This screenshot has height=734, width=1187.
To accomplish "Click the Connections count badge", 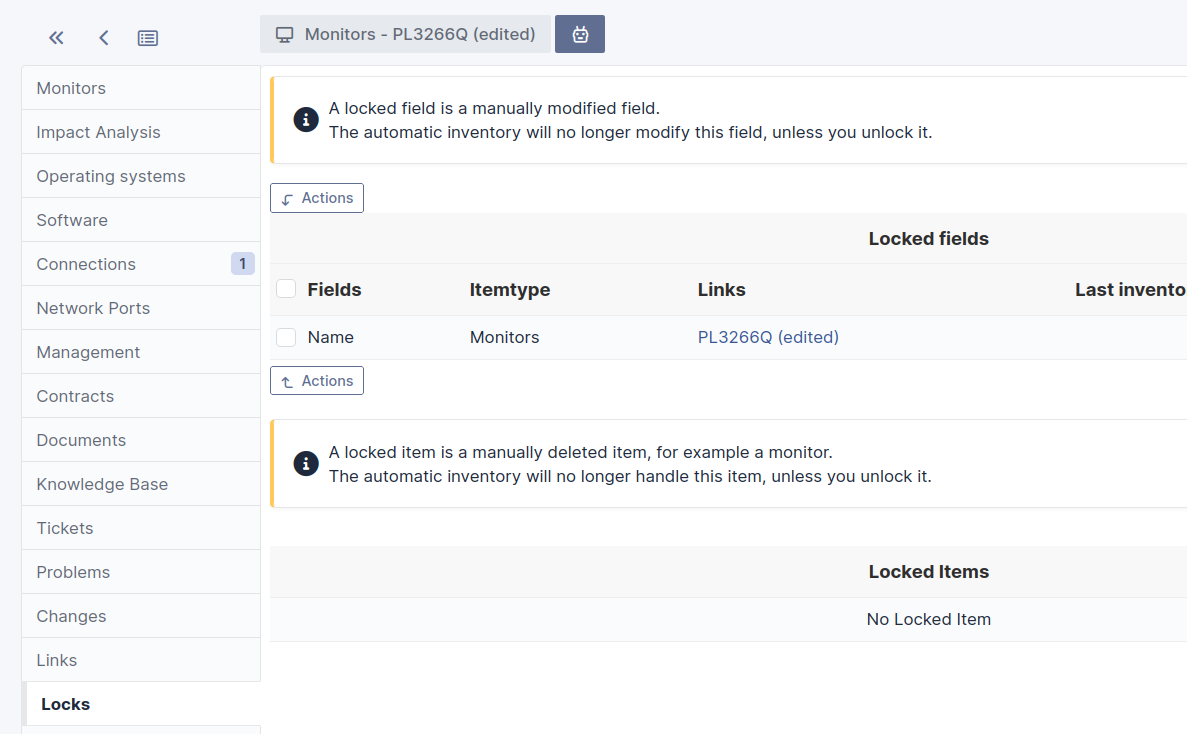I will (242, 264).
